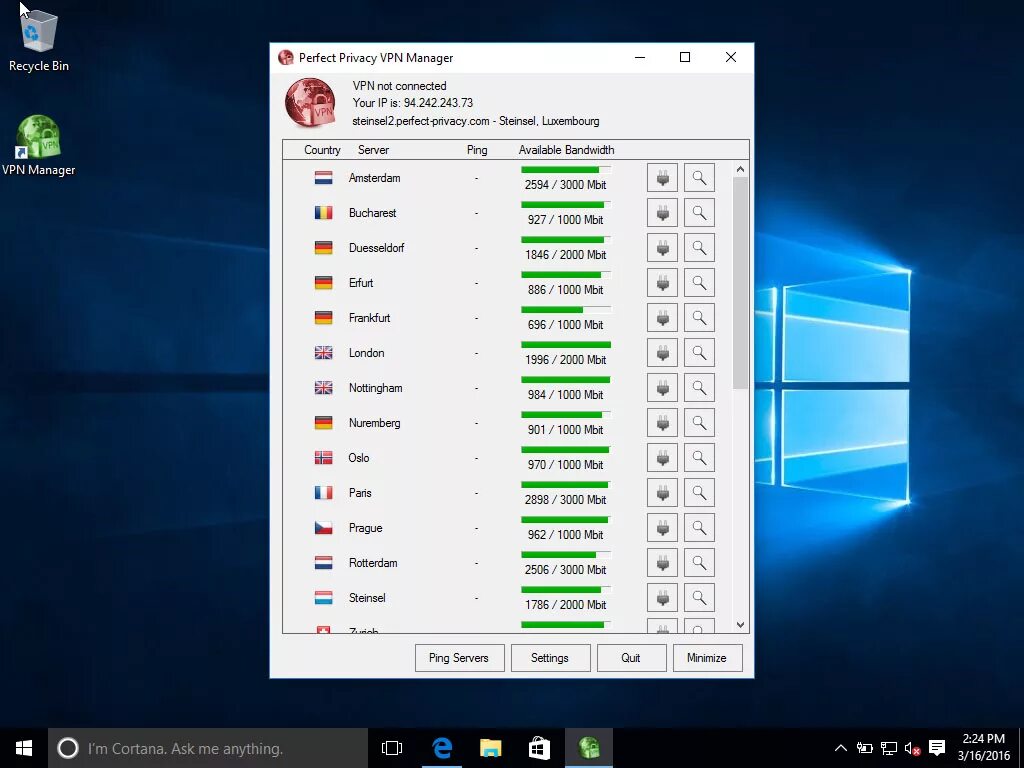Screen dimensions: 1024x768
Task: Select the Erfurt server name
Action: pos(360,283)
